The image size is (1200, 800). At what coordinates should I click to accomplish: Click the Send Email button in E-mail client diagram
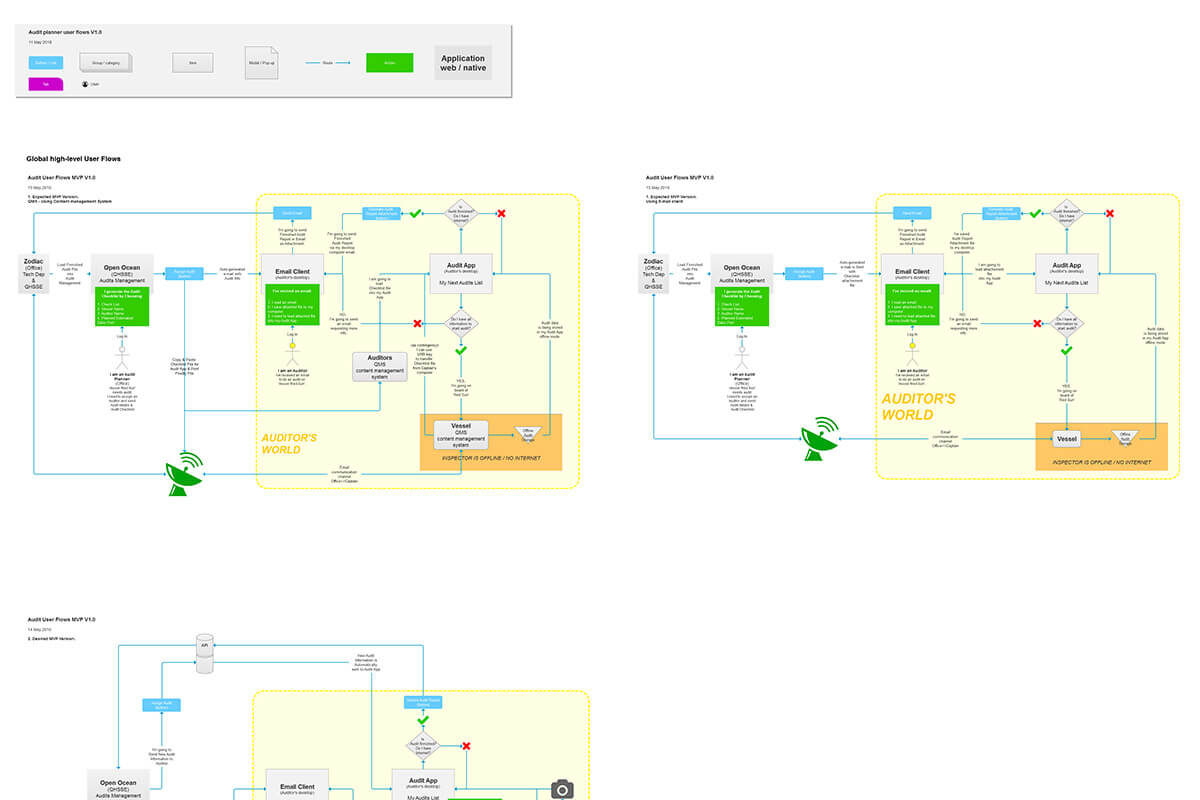click(912, 213)
